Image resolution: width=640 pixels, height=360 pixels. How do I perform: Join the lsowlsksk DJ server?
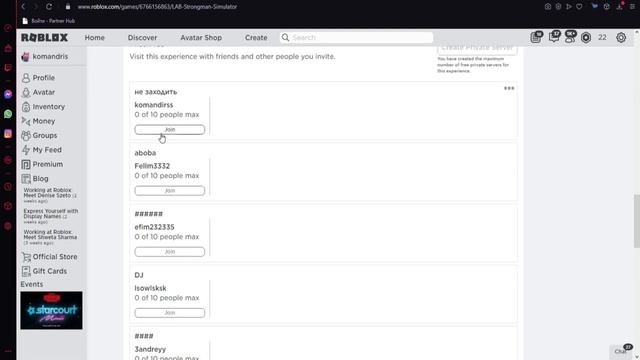(x=170, y=313)
